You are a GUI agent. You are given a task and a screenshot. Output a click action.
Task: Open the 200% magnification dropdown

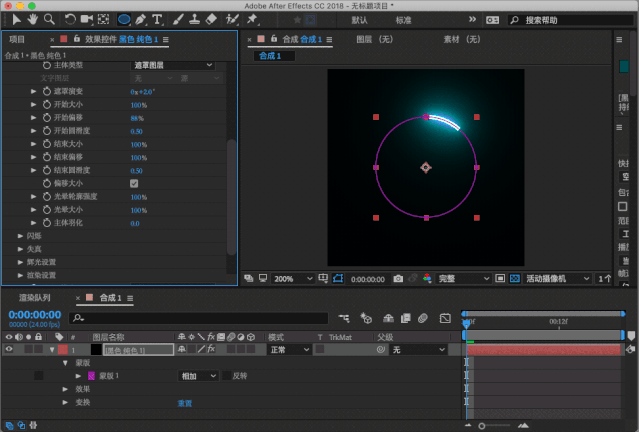[288, 278]
